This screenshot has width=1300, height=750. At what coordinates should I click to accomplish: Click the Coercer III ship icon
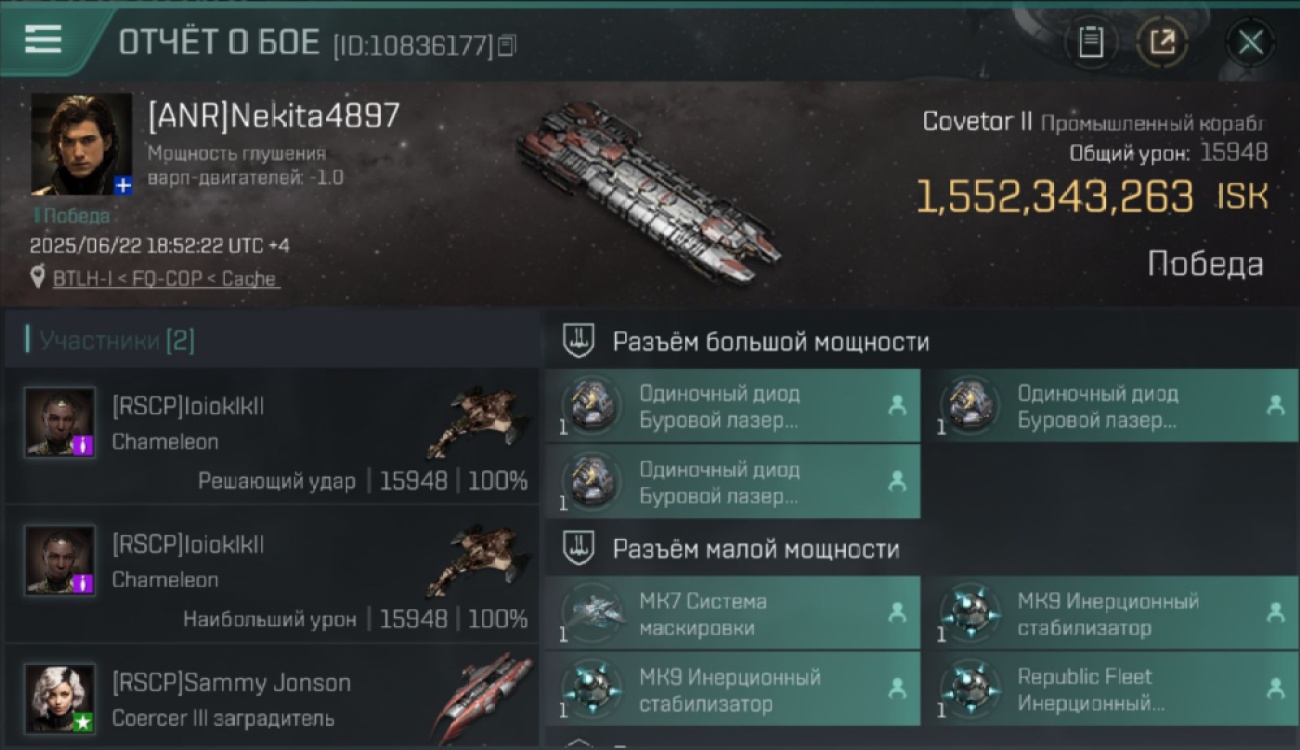(483, 698)
